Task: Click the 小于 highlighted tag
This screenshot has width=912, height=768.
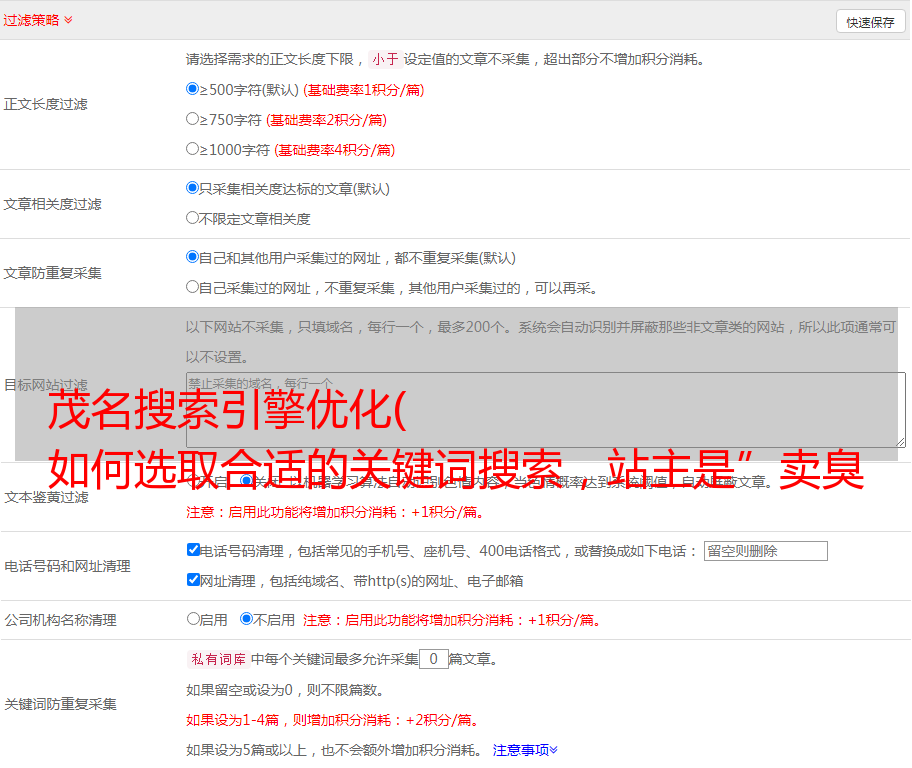Action: click(385, 59)
